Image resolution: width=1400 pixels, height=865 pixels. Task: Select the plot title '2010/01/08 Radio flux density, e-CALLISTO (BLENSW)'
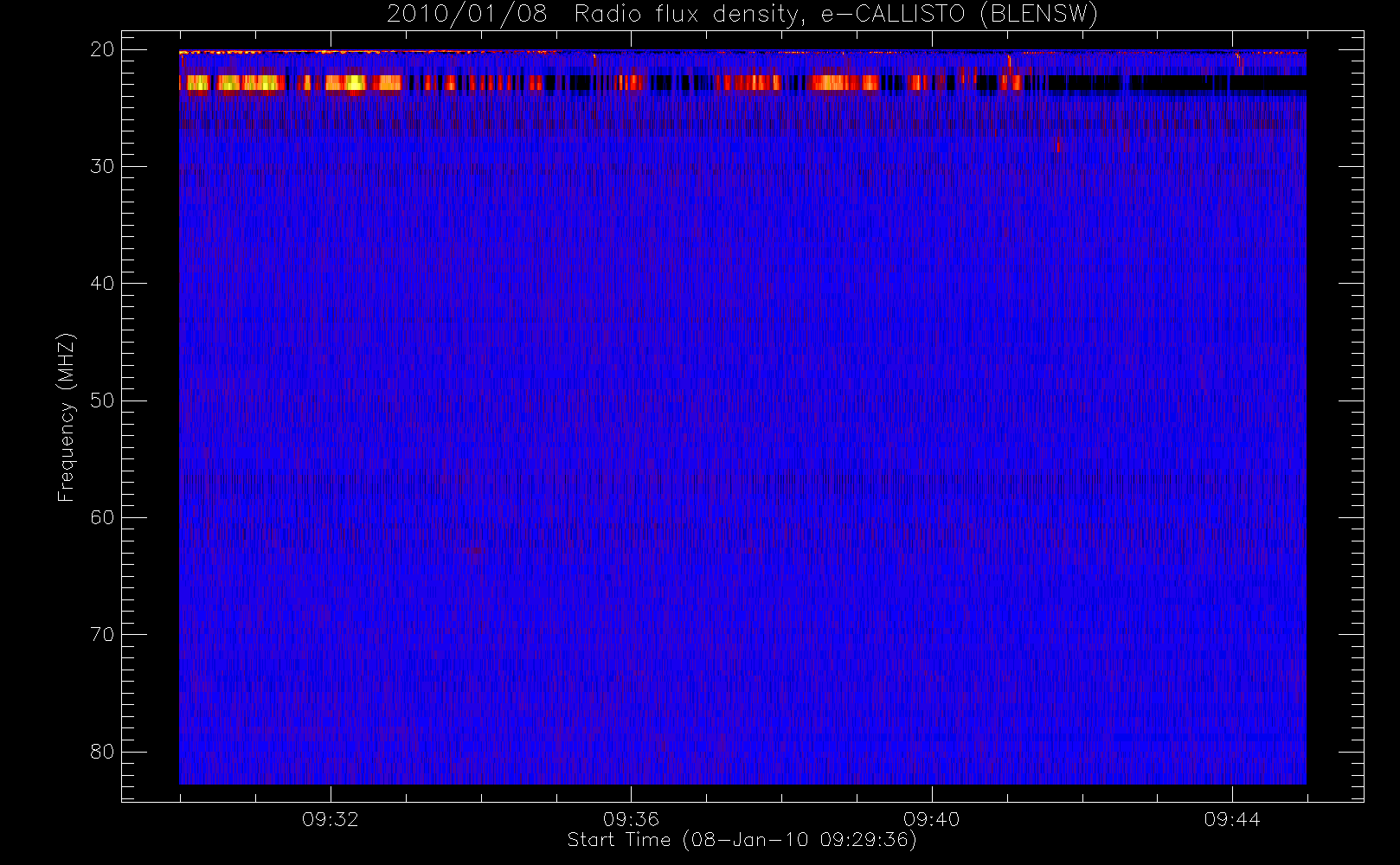coord(742,15)
